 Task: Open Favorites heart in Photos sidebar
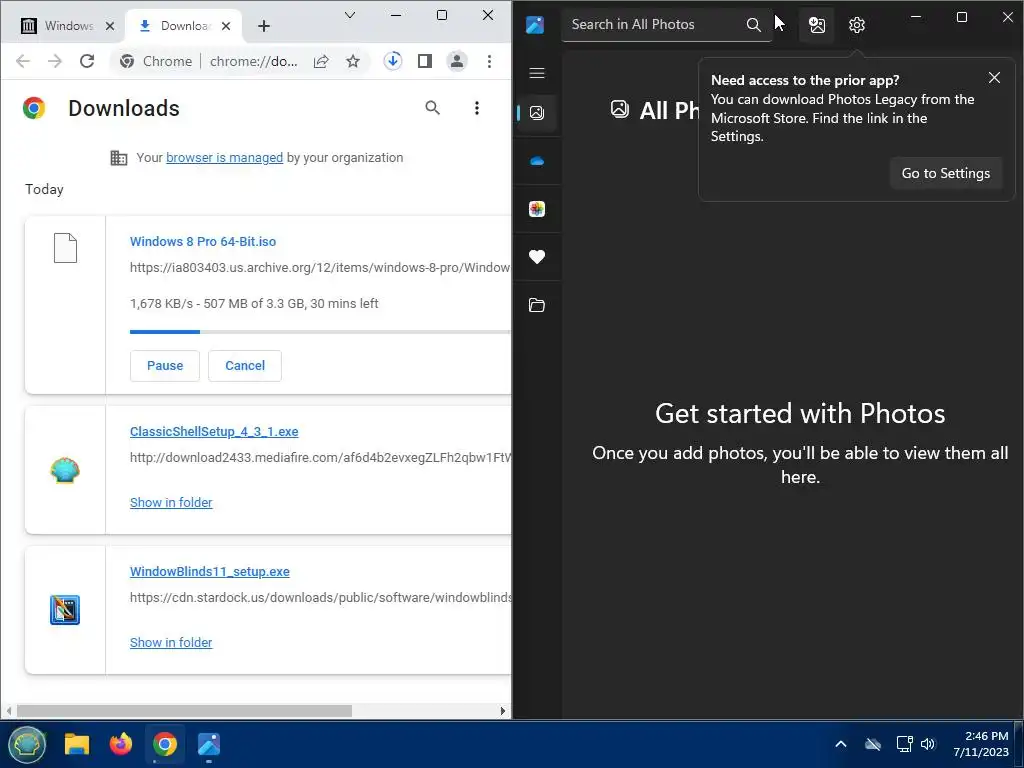[x=537, y=257]
